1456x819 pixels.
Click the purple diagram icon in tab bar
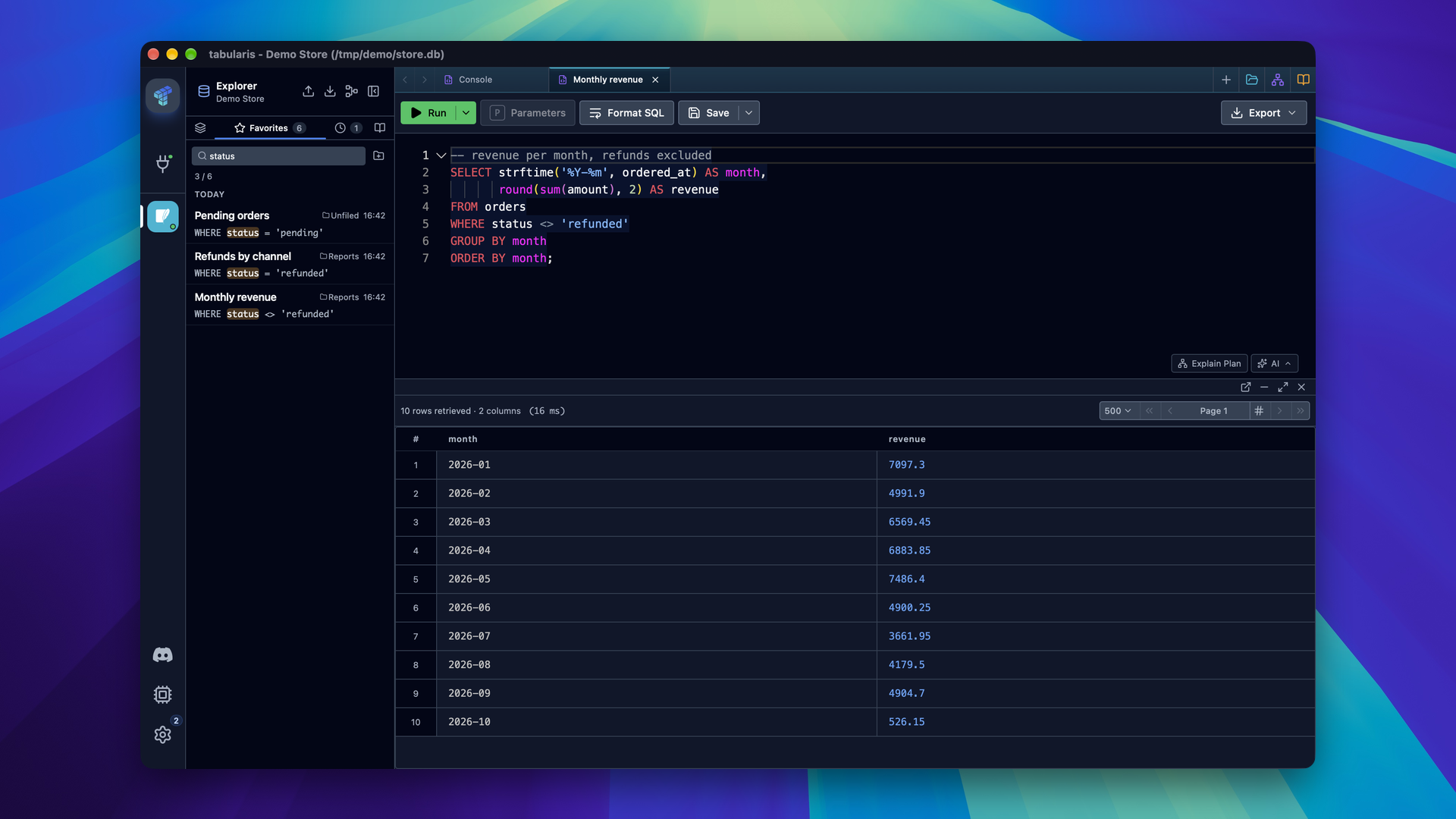1278,80
